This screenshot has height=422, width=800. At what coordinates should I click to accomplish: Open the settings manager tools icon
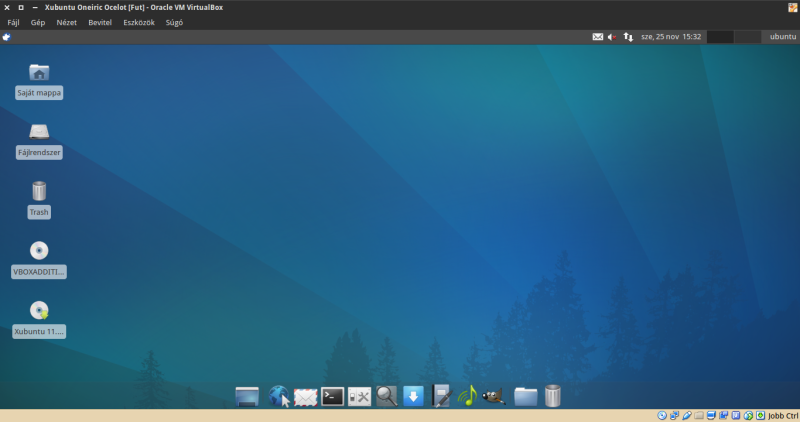[x=359, y=396]
